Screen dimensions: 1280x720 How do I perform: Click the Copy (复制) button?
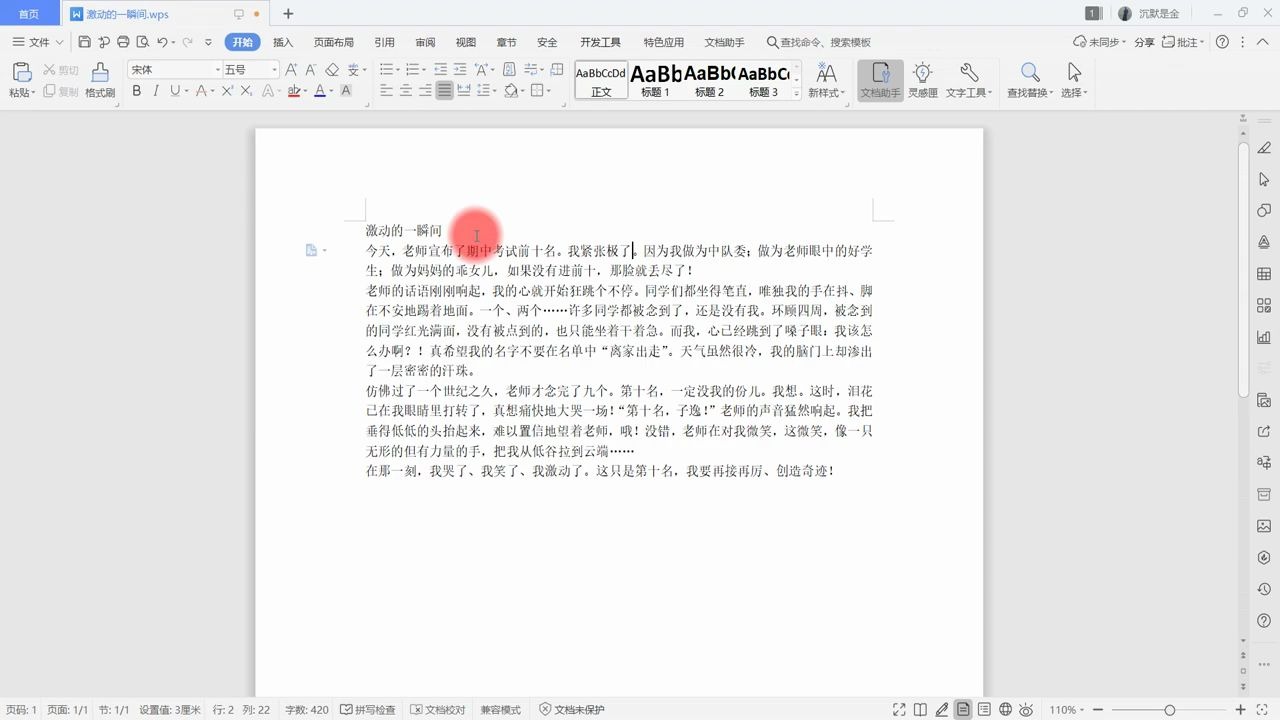click(60, 91)
